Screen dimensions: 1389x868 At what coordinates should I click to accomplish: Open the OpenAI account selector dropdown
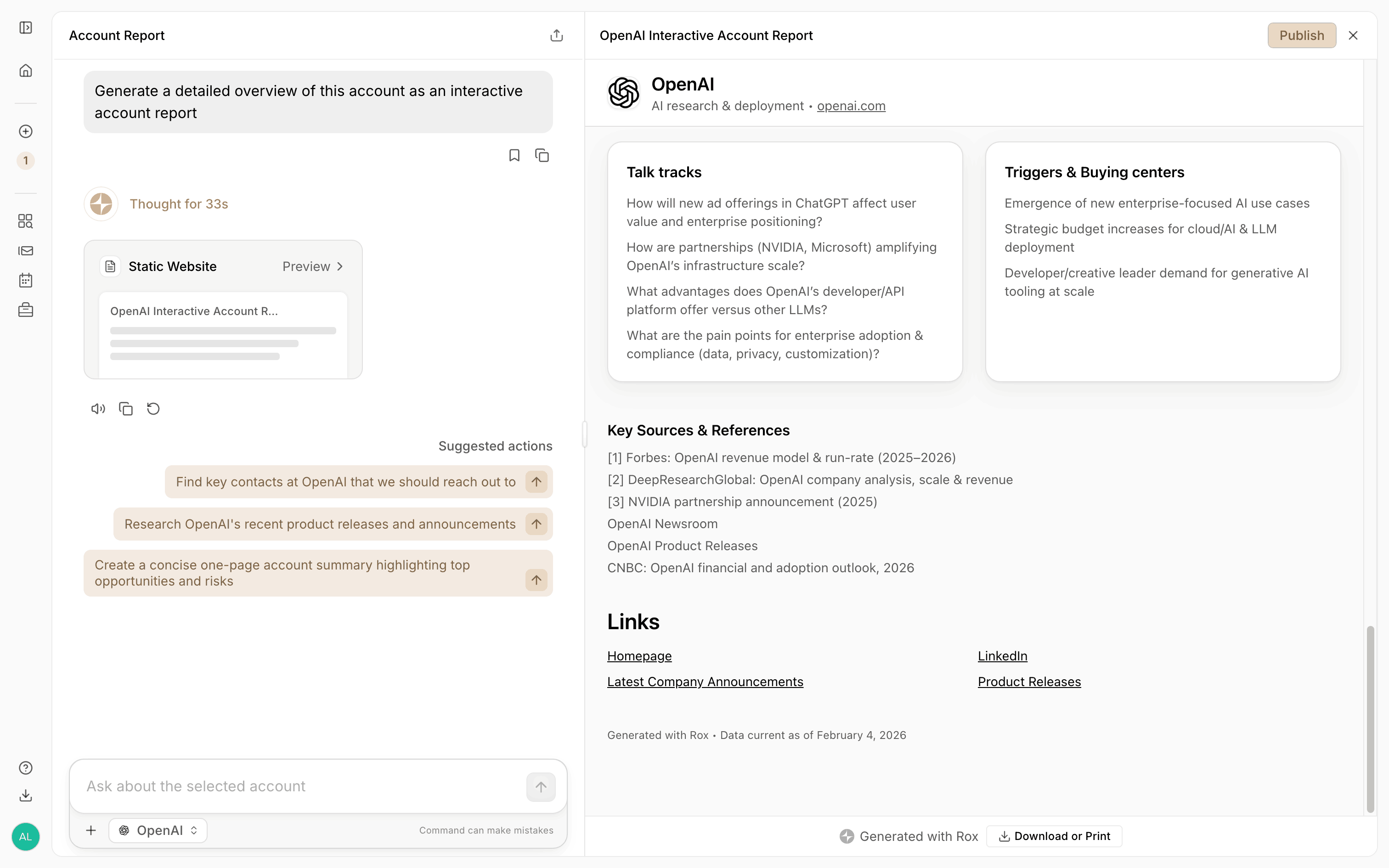point(158,830)
